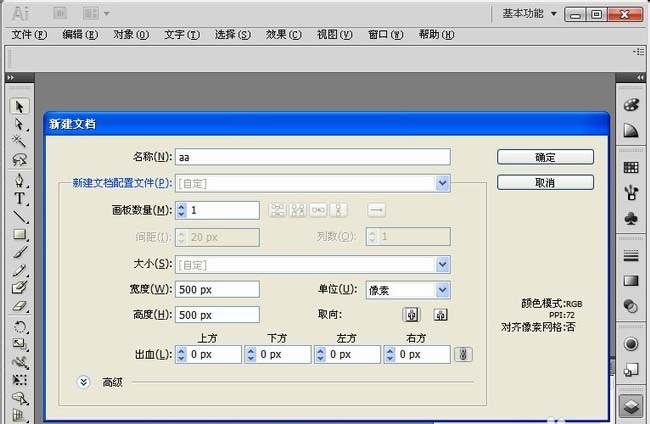Click 高度 height input field

pos(217,315)
